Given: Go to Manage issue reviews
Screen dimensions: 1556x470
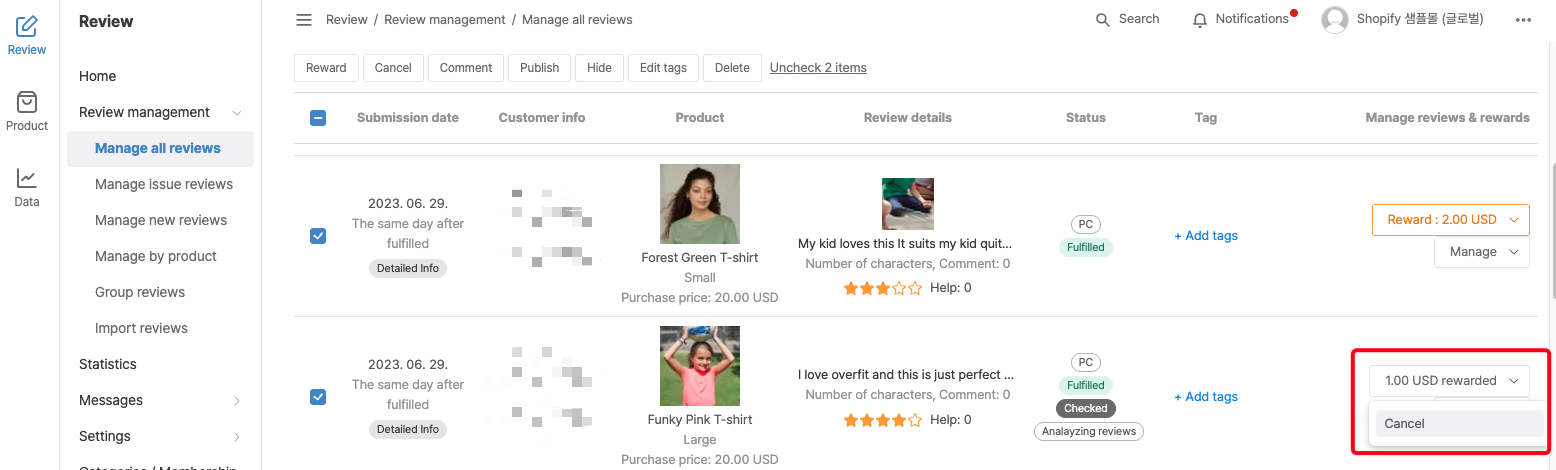Looking at the screenshot, I should point(164,184).
